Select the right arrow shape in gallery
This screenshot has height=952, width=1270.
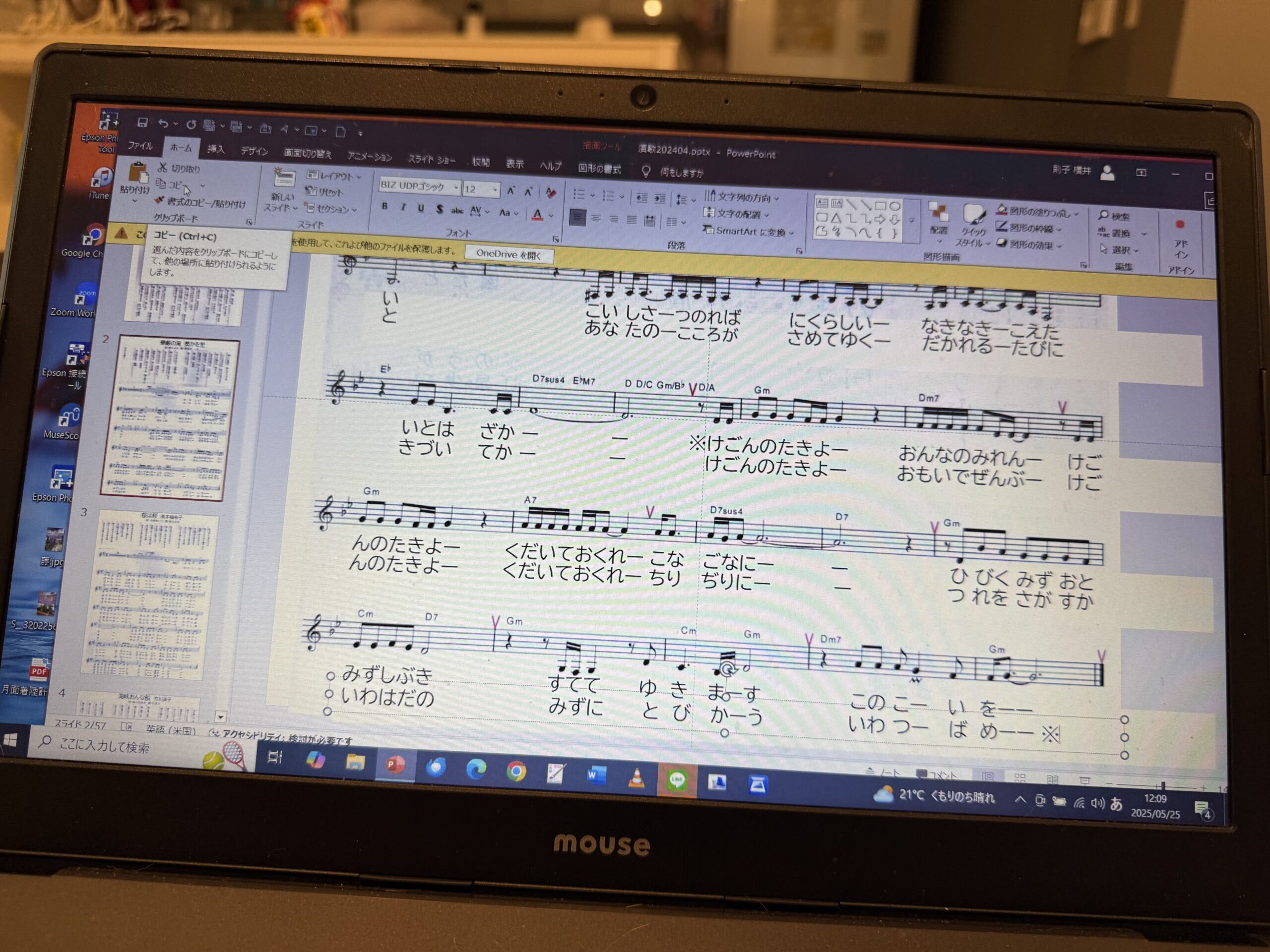[x=880, y=220]
